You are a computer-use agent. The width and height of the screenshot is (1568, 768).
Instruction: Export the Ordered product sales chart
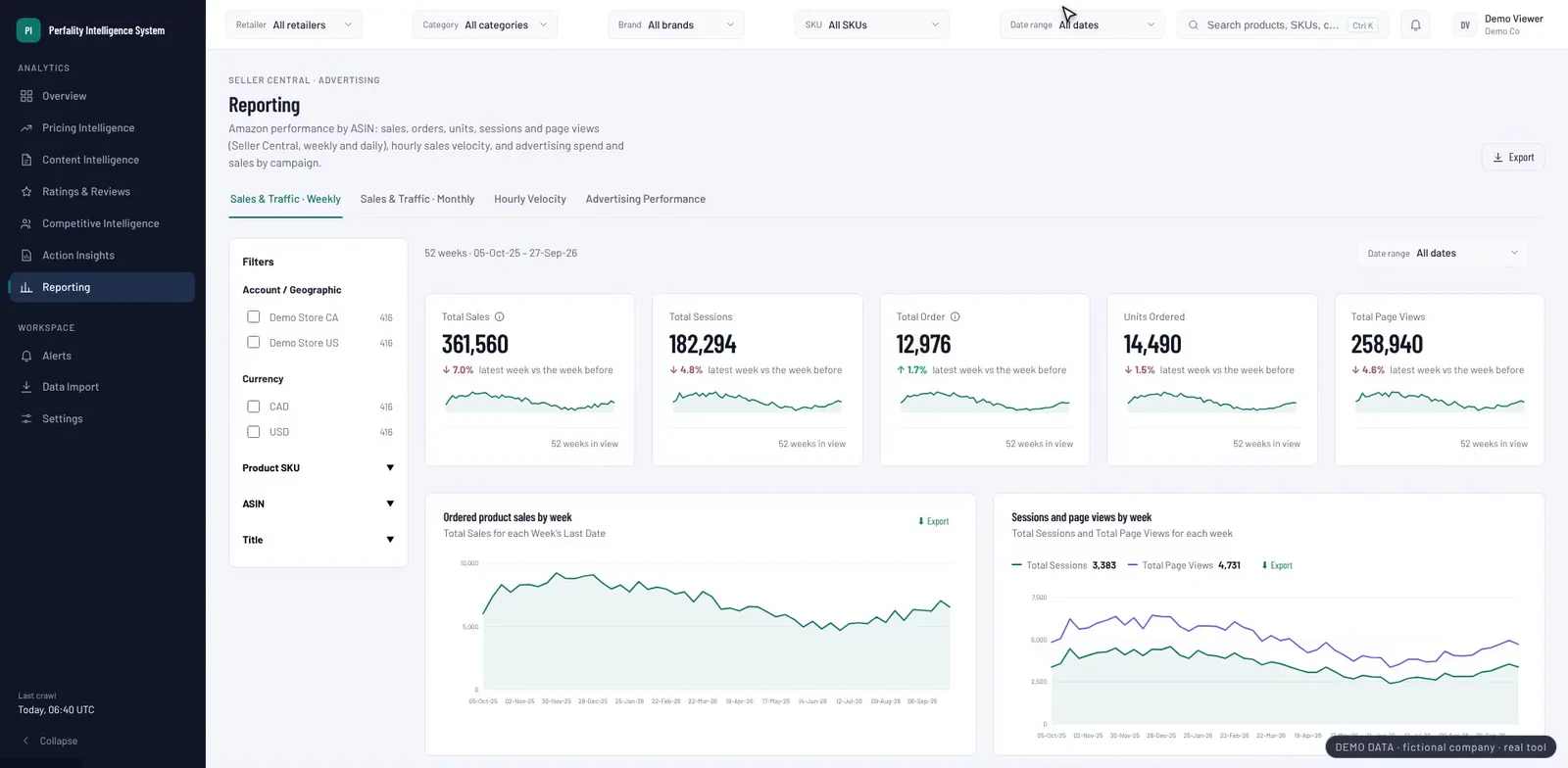point(933,521)
